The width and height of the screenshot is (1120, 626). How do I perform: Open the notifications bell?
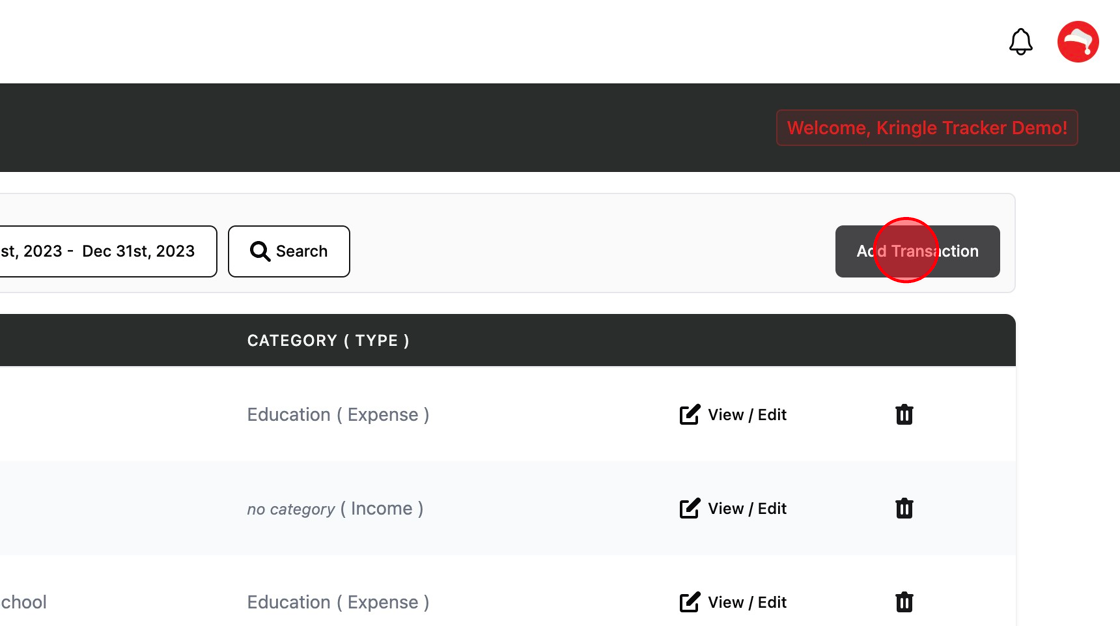[1020, 42]
